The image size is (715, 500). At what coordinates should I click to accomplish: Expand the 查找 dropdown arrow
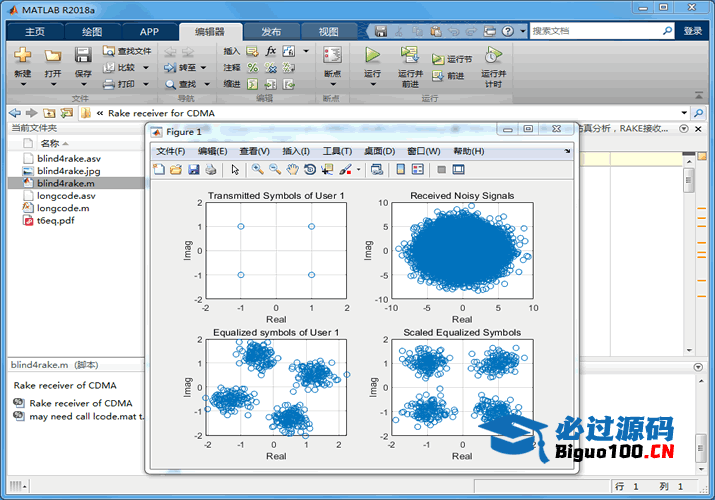pyautogui.click(x=207, y=84)
